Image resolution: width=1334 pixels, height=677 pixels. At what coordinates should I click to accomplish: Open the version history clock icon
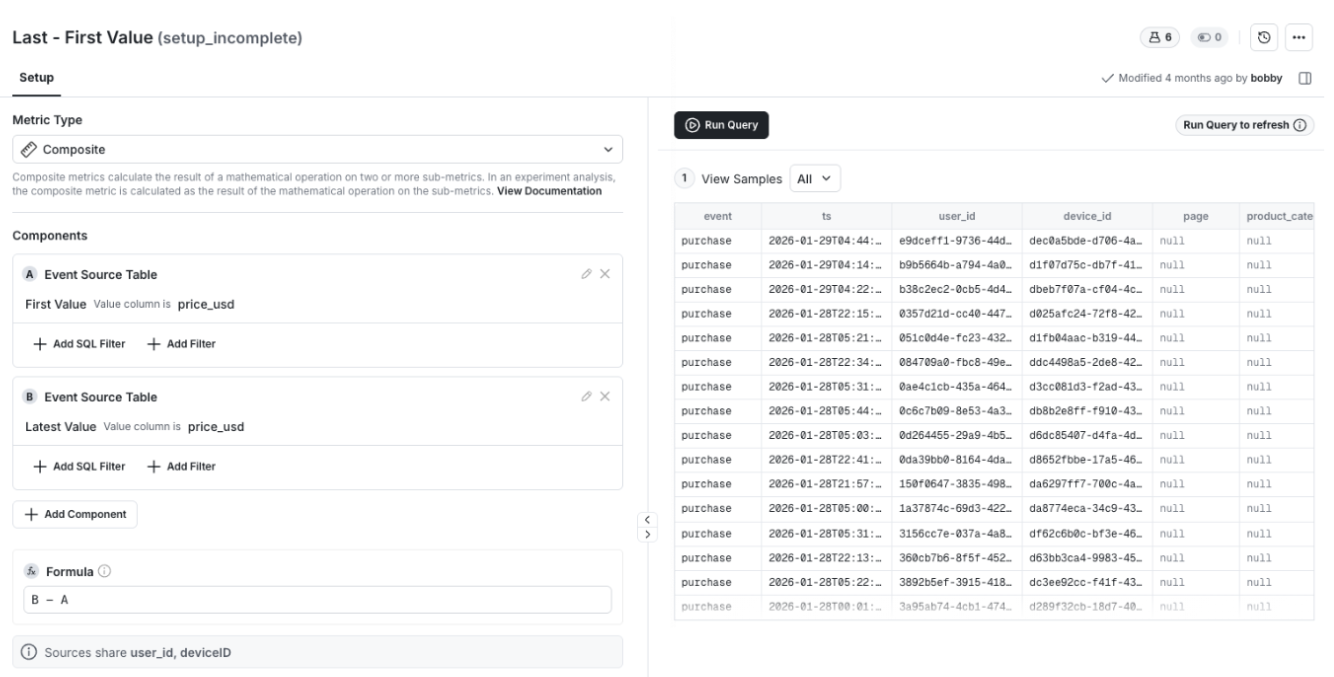[1264, 37]
